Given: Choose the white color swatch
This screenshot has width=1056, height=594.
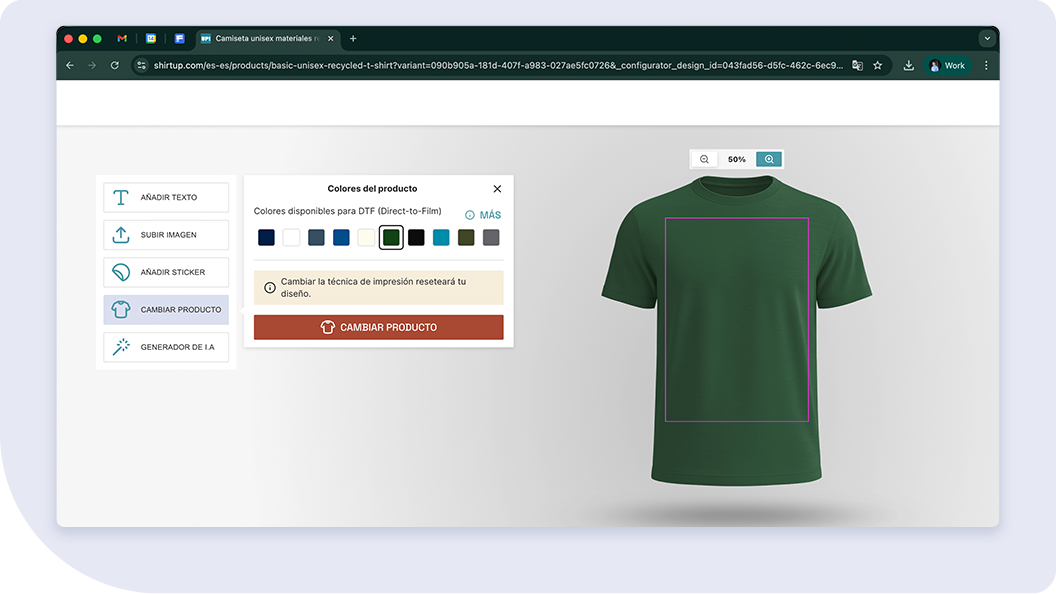Looking at the screenshot, I should [291, 237].
